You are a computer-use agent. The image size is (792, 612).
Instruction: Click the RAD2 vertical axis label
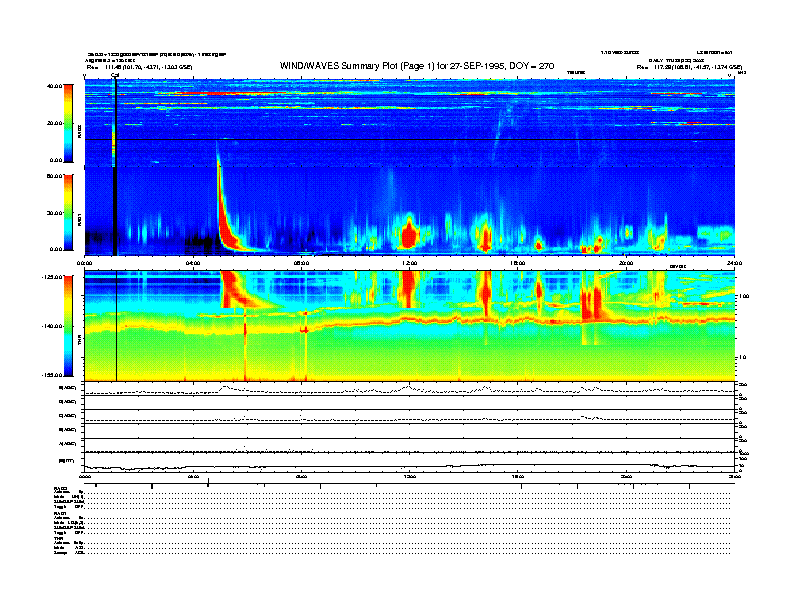pos(79,132)
